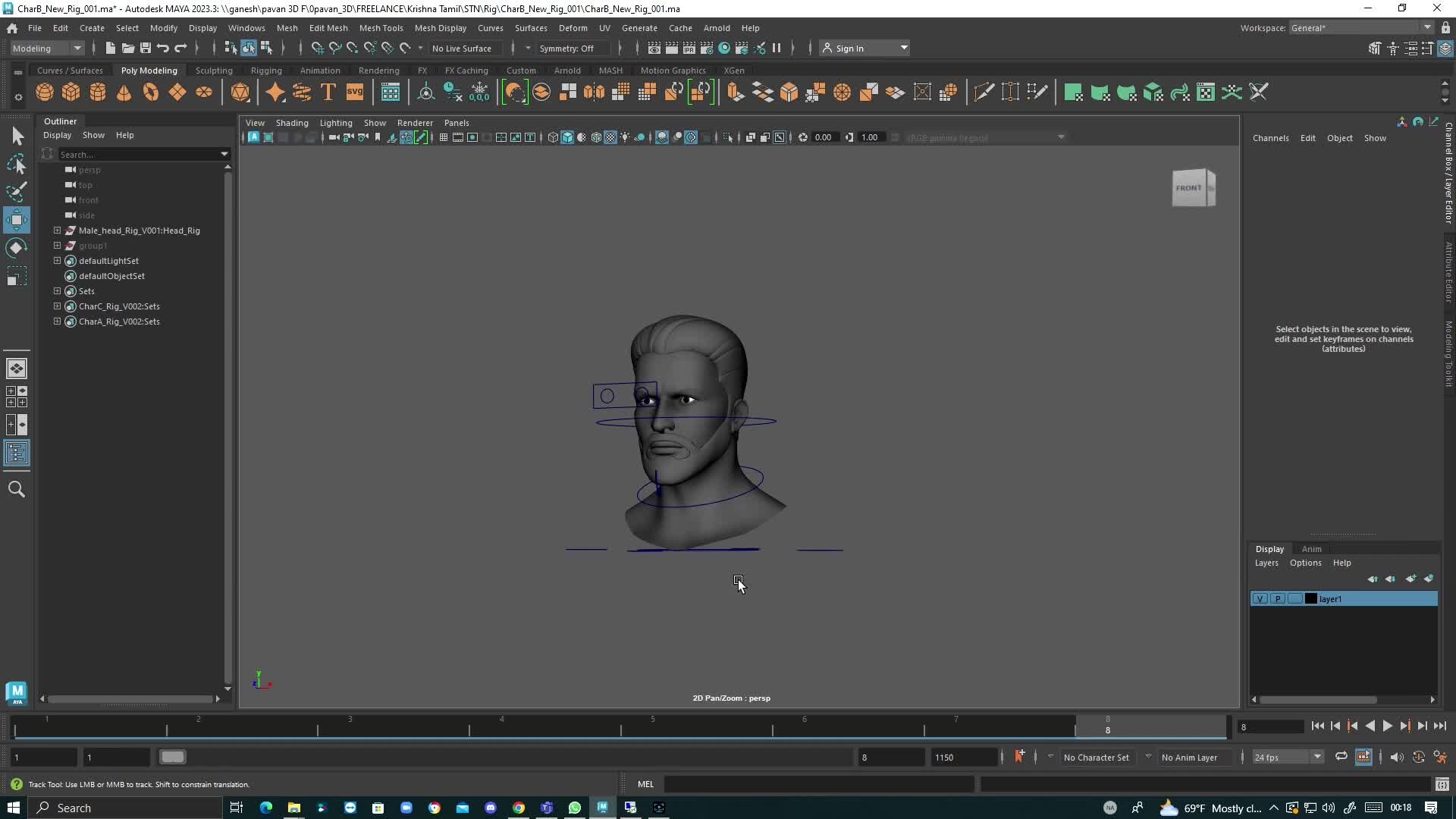Toggle snap to grid on the status line

(317, 48)
